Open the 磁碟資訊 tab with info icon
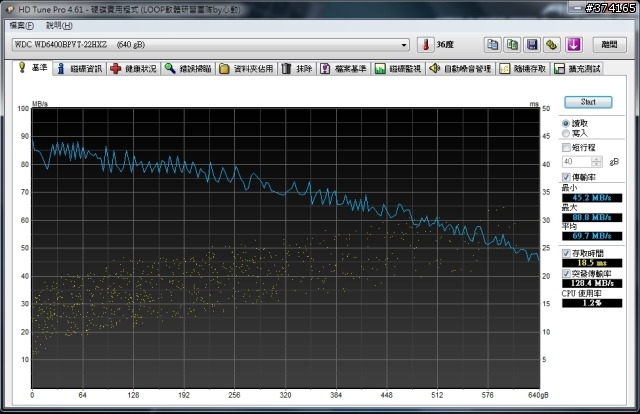The image size is (640, 414). (x=80, y=69)
